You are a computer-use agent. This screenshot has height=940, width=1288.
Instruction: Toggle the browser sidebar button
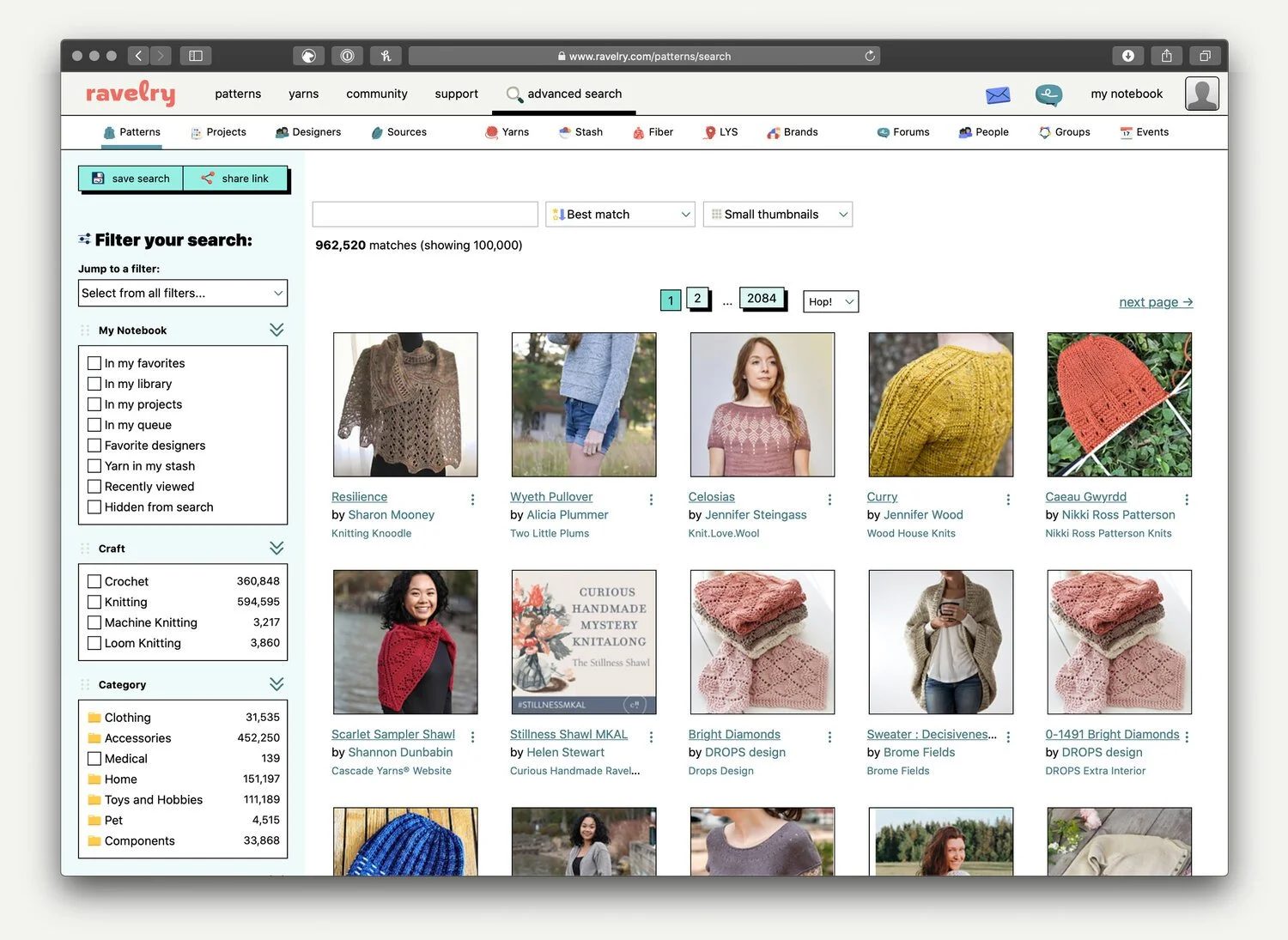[x=196, y=56]
